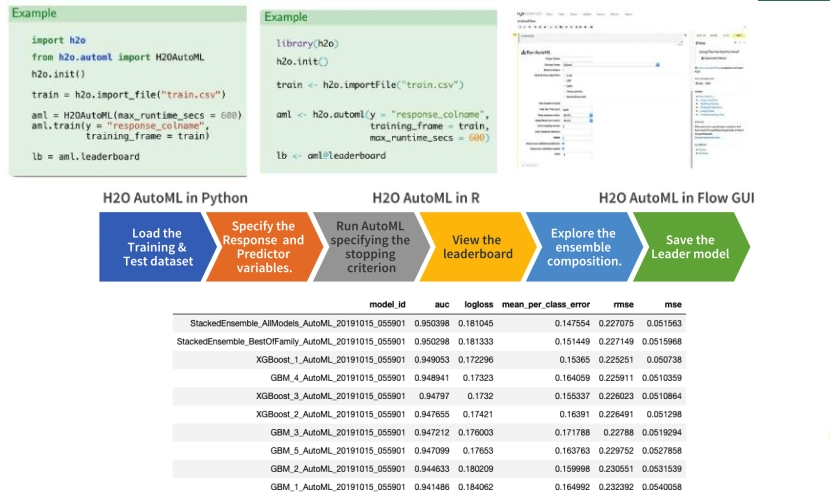Click the 'mse' column header
830x492 pixels.
click(673, 305)
